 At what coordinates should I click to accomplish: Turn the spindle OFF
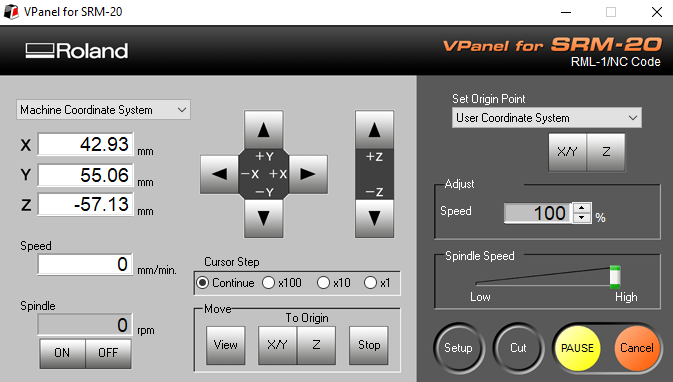(x=108, y=353)
